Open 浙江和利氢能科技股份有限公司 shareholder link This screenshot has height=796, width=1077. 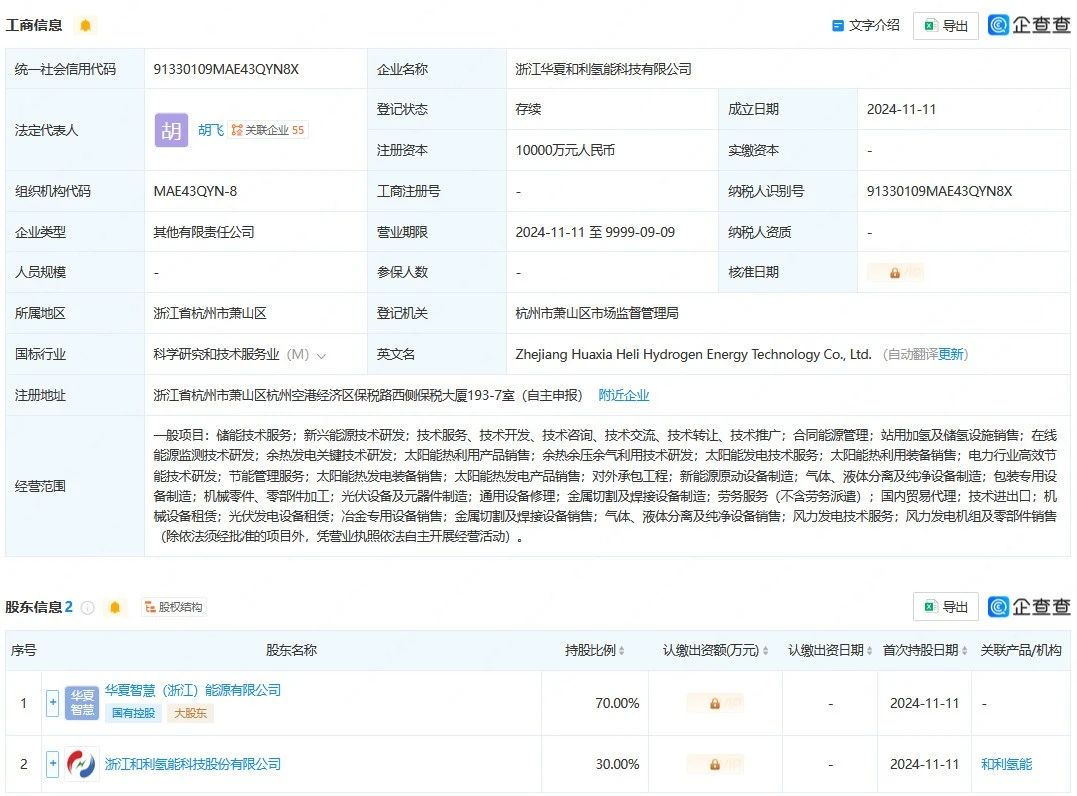[x=193, y=764]
